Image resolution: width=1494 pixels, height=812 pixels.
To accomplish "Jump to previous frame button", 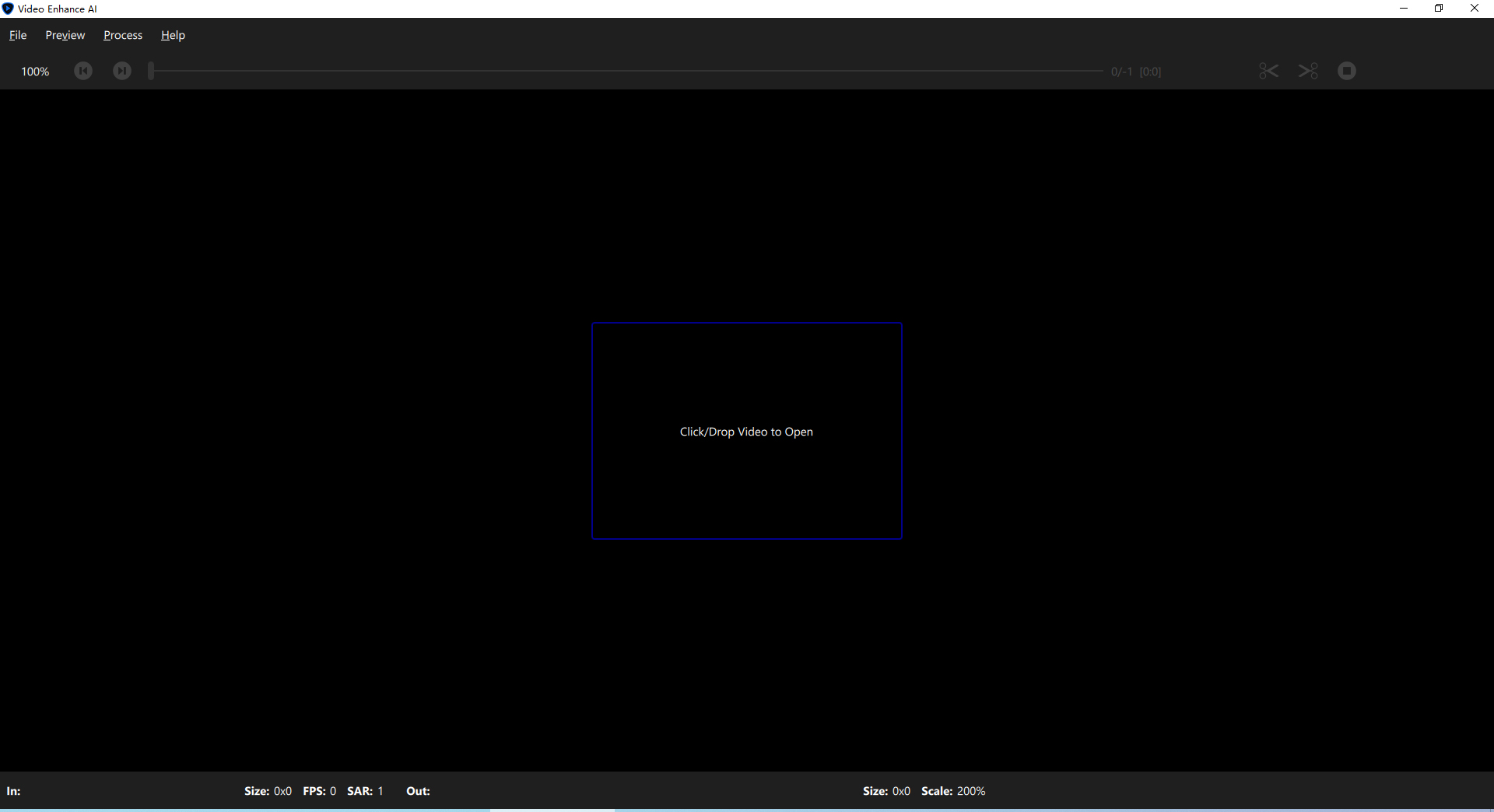I will click(83, 71).
